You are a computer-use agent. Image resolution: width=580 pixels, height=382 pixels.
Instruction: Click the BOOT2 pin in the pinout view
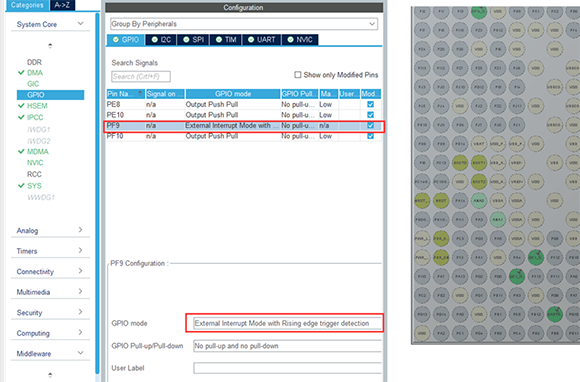pos(479,182)
